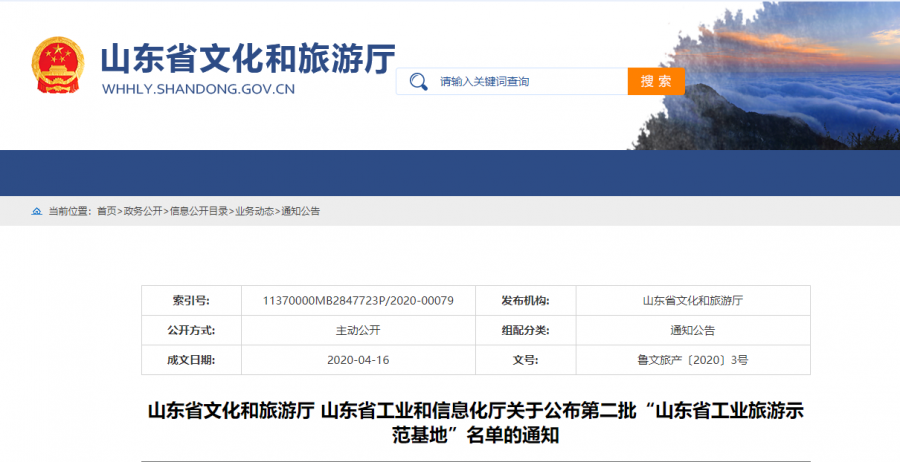This screenshot has width=900, height=462.
Task: Click the 山东省文化和旅游厅 site title
Action: pos(248,58)
